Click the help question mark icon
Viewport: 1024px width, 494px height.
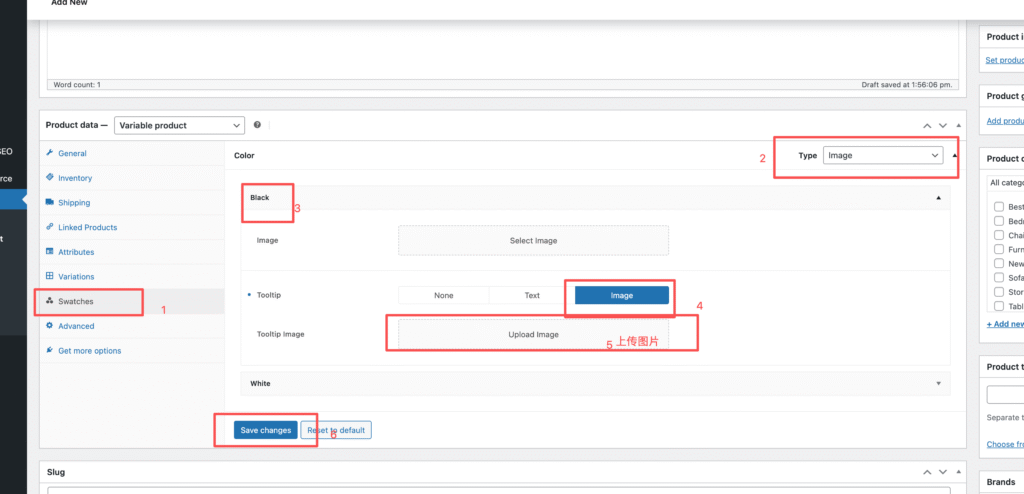[x=257, y=125]
